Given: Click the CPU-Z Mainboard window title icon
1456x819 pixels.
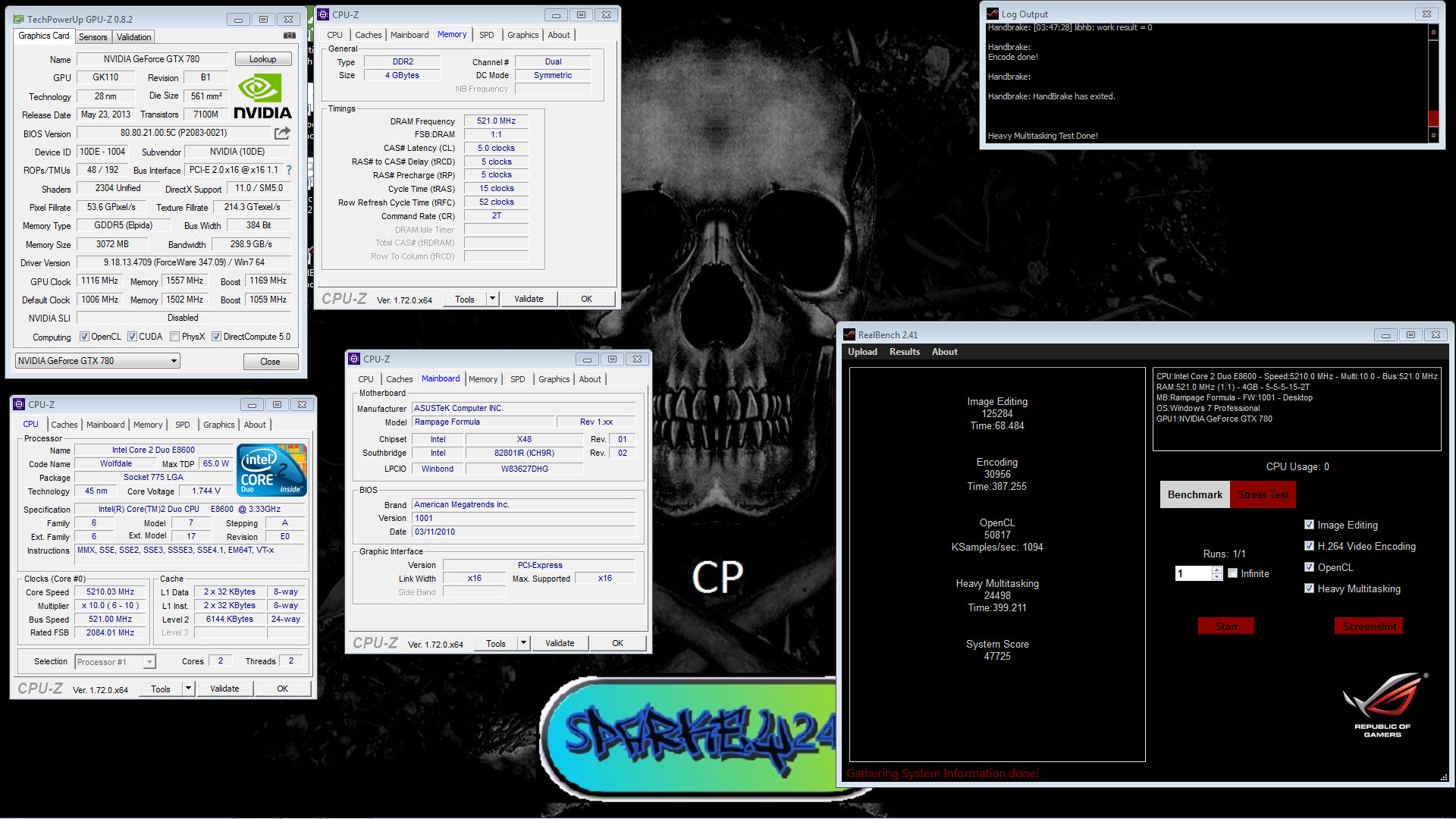Looking at the screenshot, I should [354, 359].
